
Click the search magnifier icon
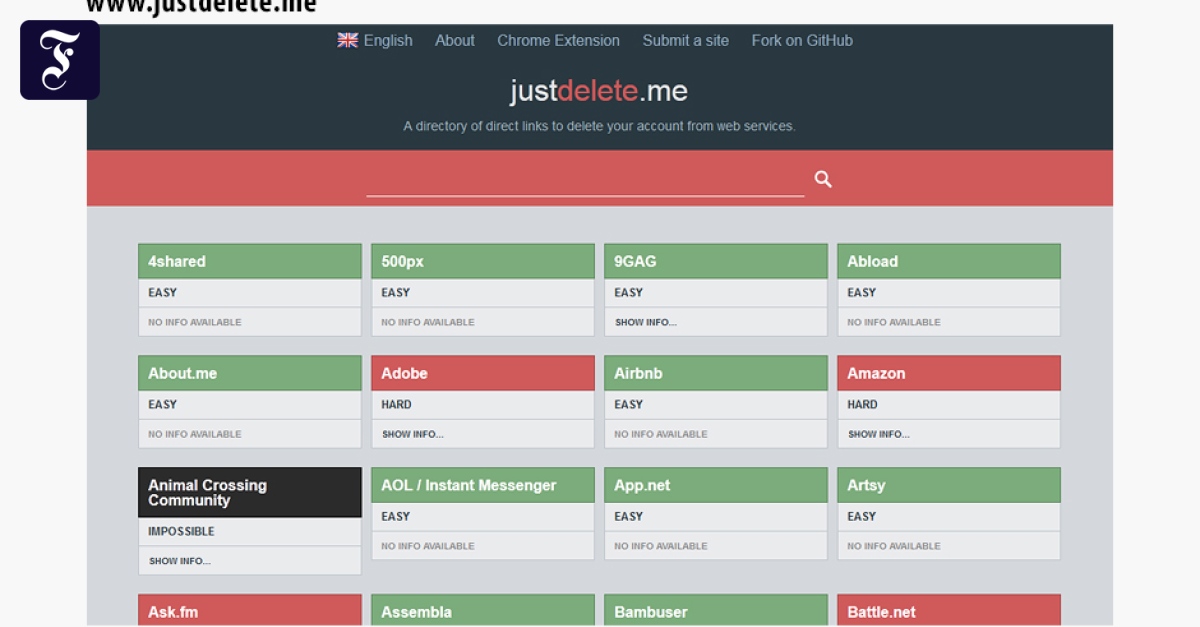click(x=823, y=179)
